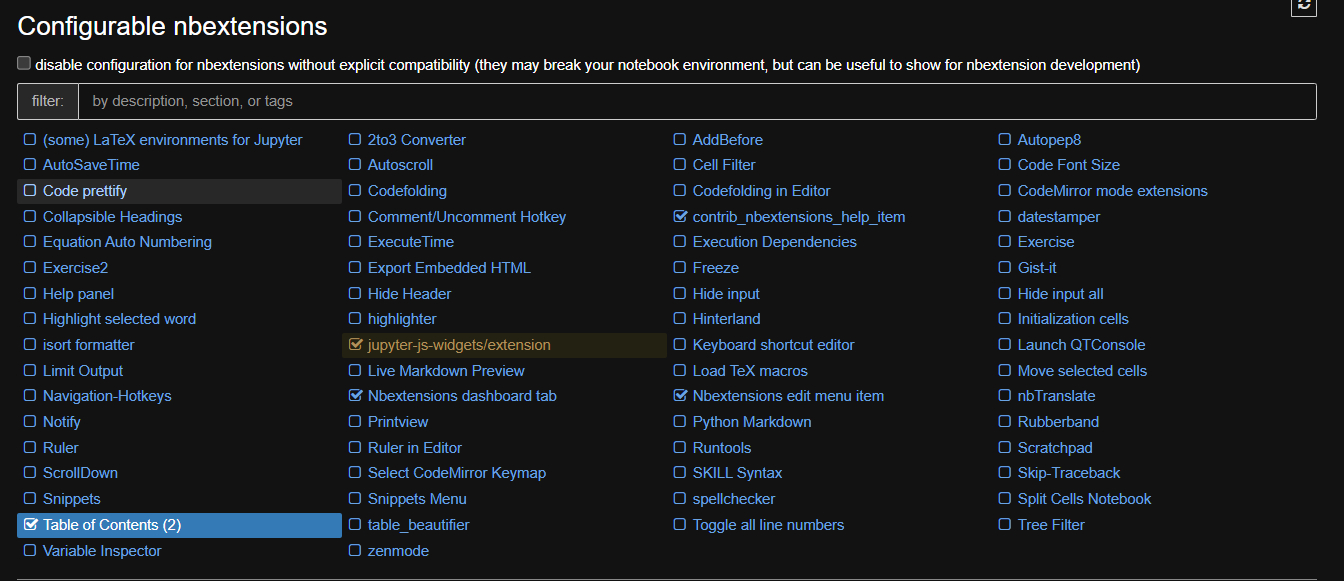Viewport: 1344px width, 581px height.
Task: Tick the Autopep8 checkbox
Action: point(1005,140)
